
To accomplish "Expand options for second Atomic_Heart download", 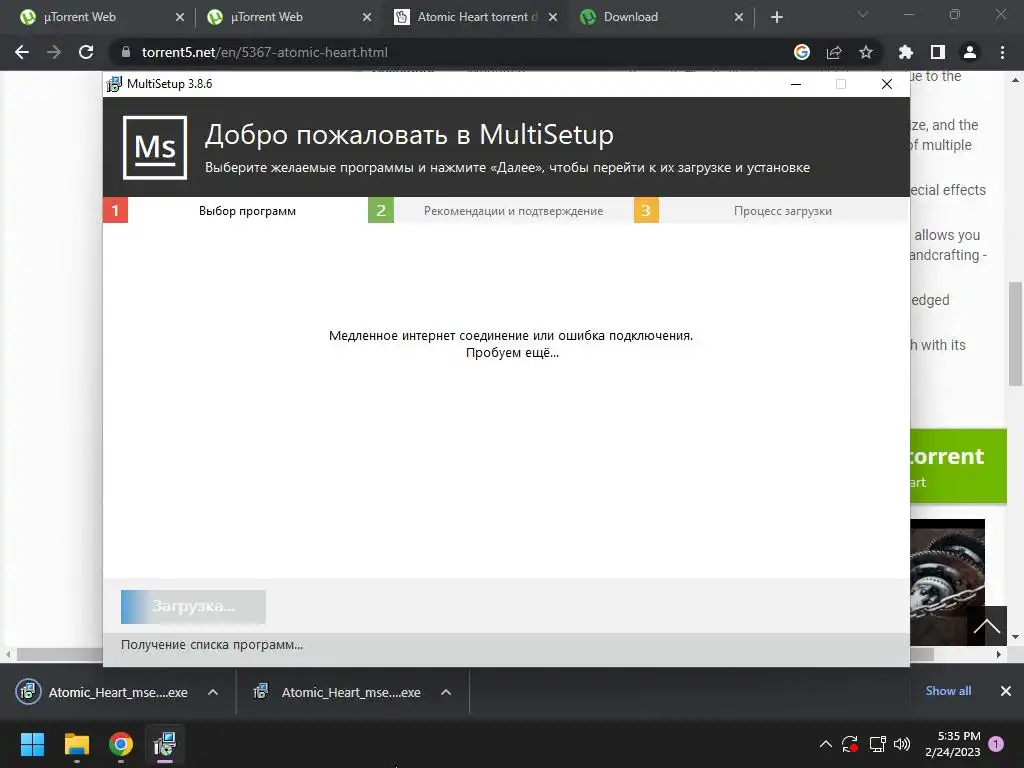I will 446,692.
